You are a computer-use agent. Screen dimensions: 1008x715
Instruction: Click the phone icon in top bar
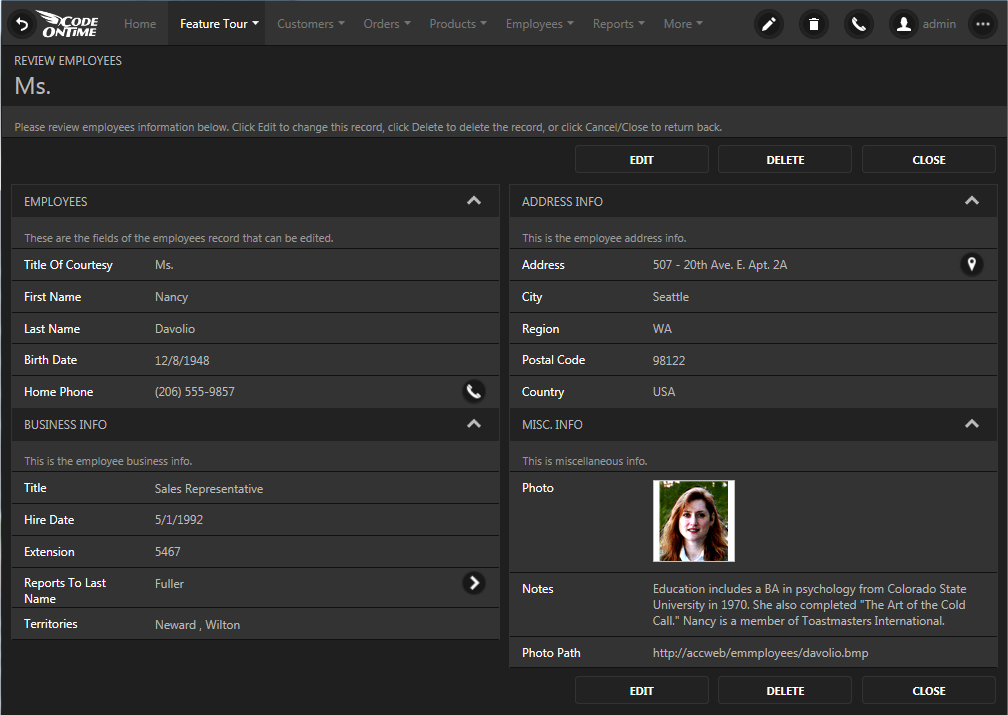coord(858,24)
